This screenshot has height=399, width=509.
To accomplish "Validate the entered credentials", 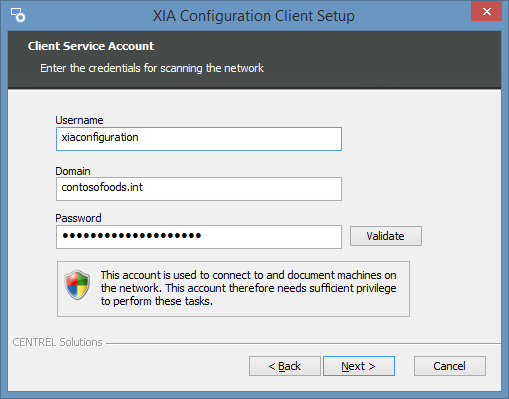I will click(386, 236).
